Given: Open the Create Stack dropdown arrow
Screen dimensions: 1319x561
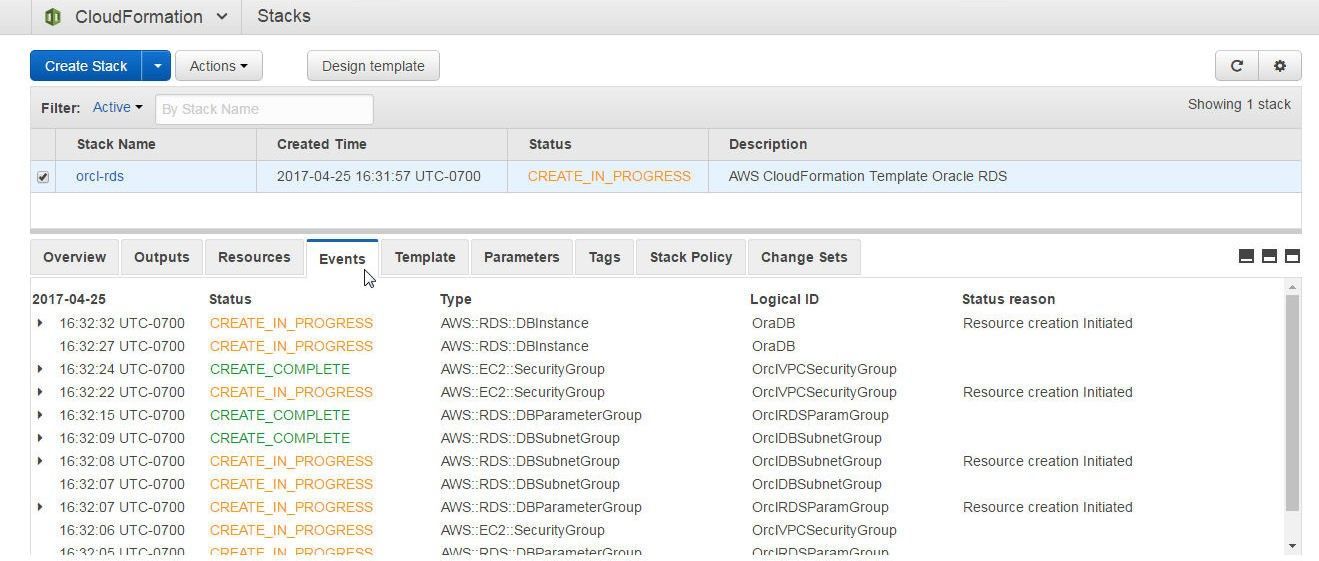Looking at the screenshot, I should click(x=157, y=66).
